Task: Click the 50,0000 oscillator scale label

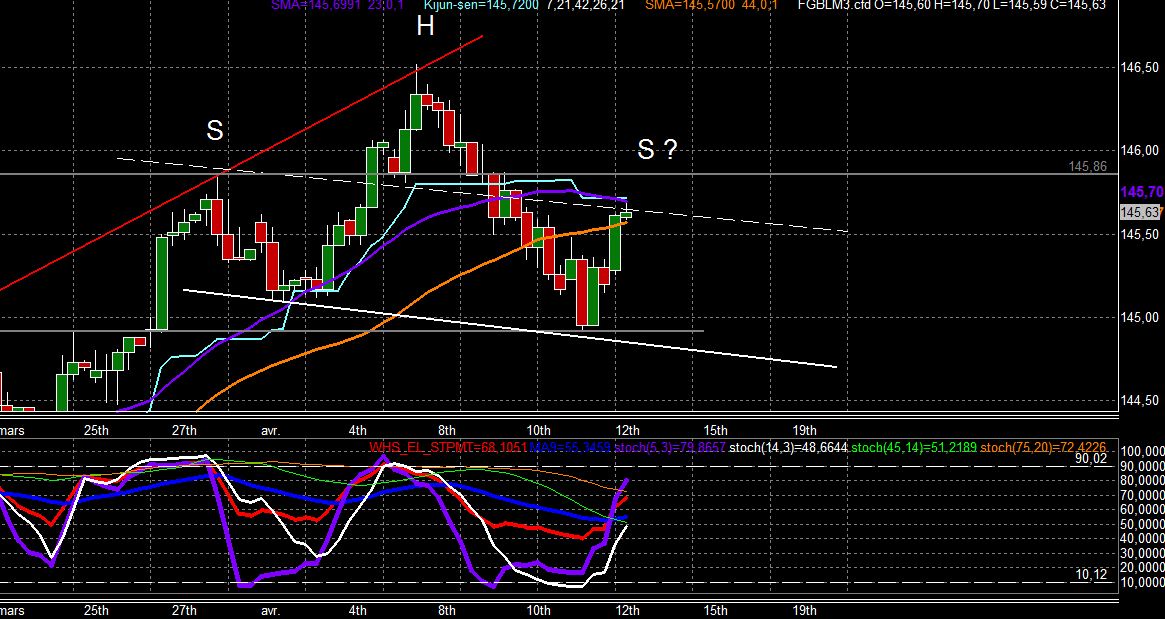Action: coord(1143,524)
